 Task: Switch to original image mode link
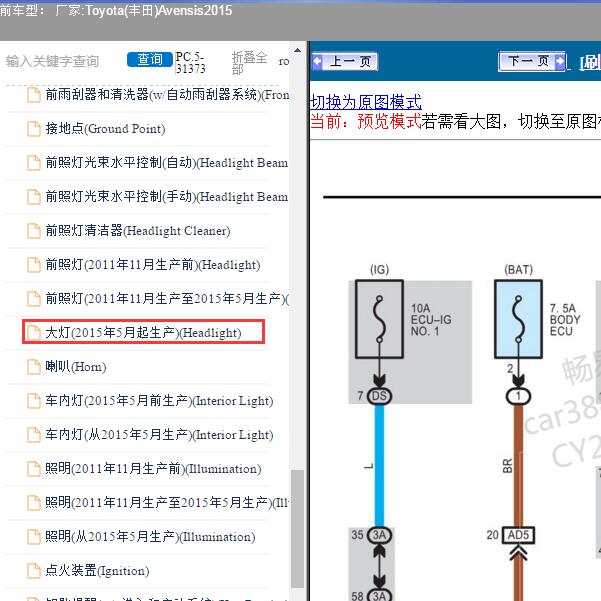(365, 102)
